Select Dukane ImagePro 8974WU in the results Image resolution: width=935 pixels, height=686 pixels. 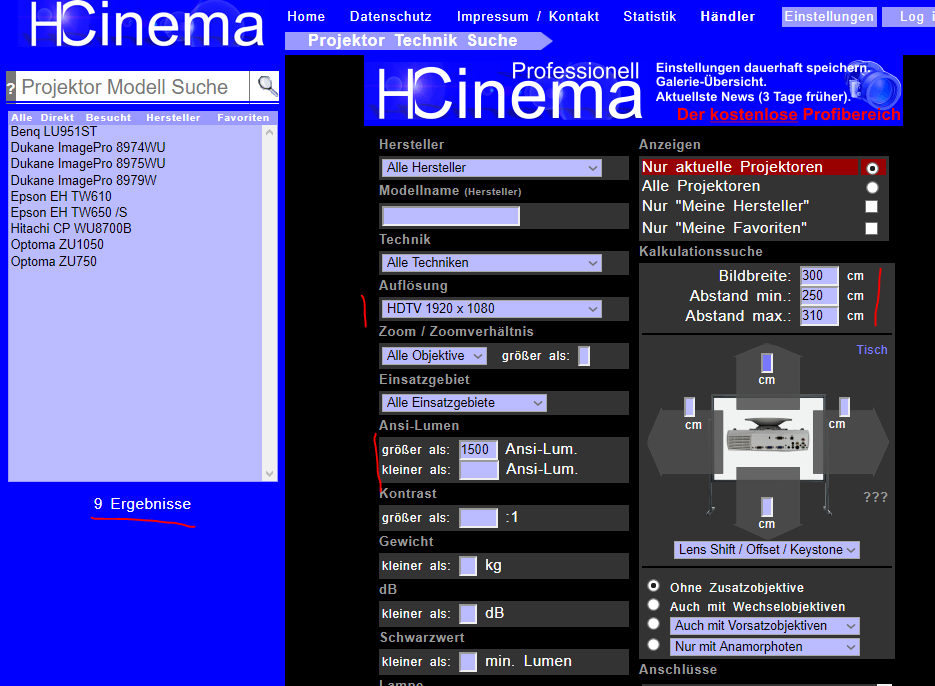[x=88, y=148]
